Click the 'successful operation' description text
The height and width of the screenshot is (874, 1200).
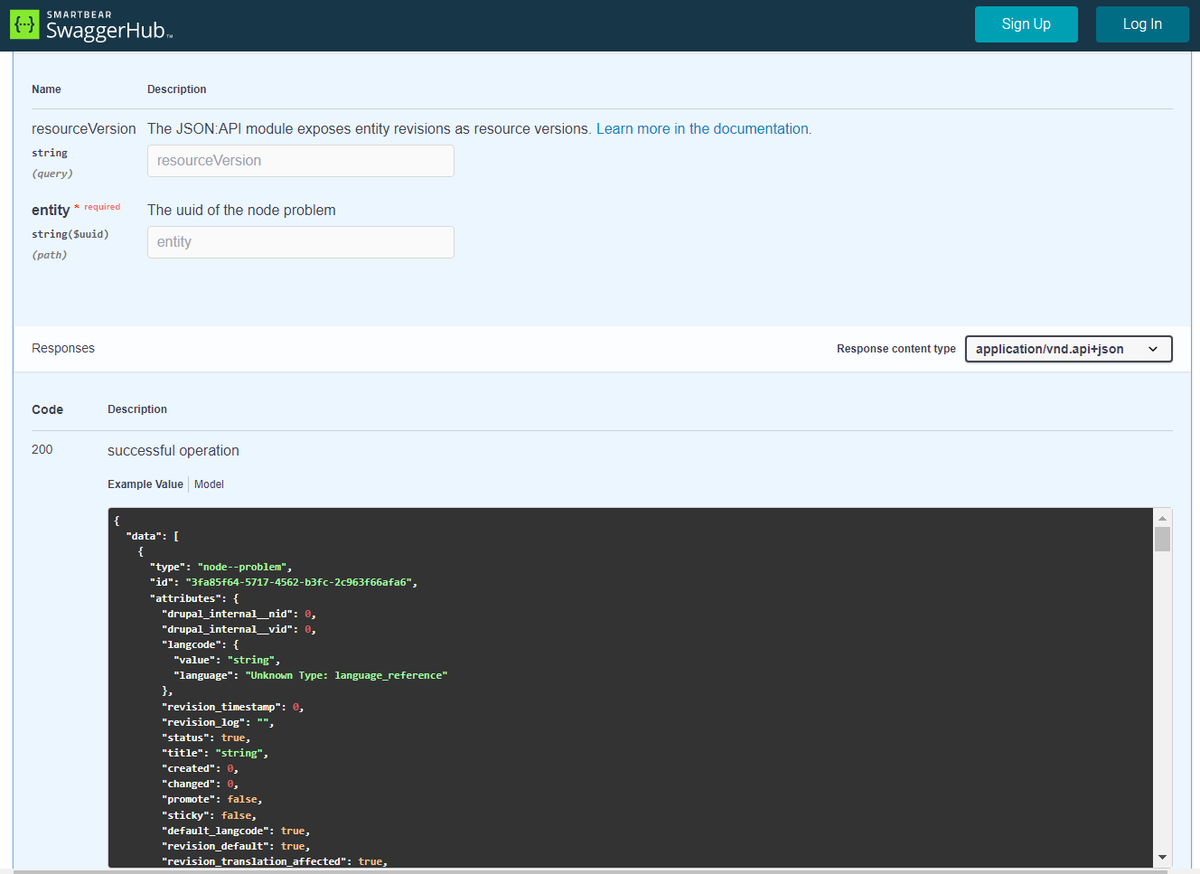[x=173, y=450]
